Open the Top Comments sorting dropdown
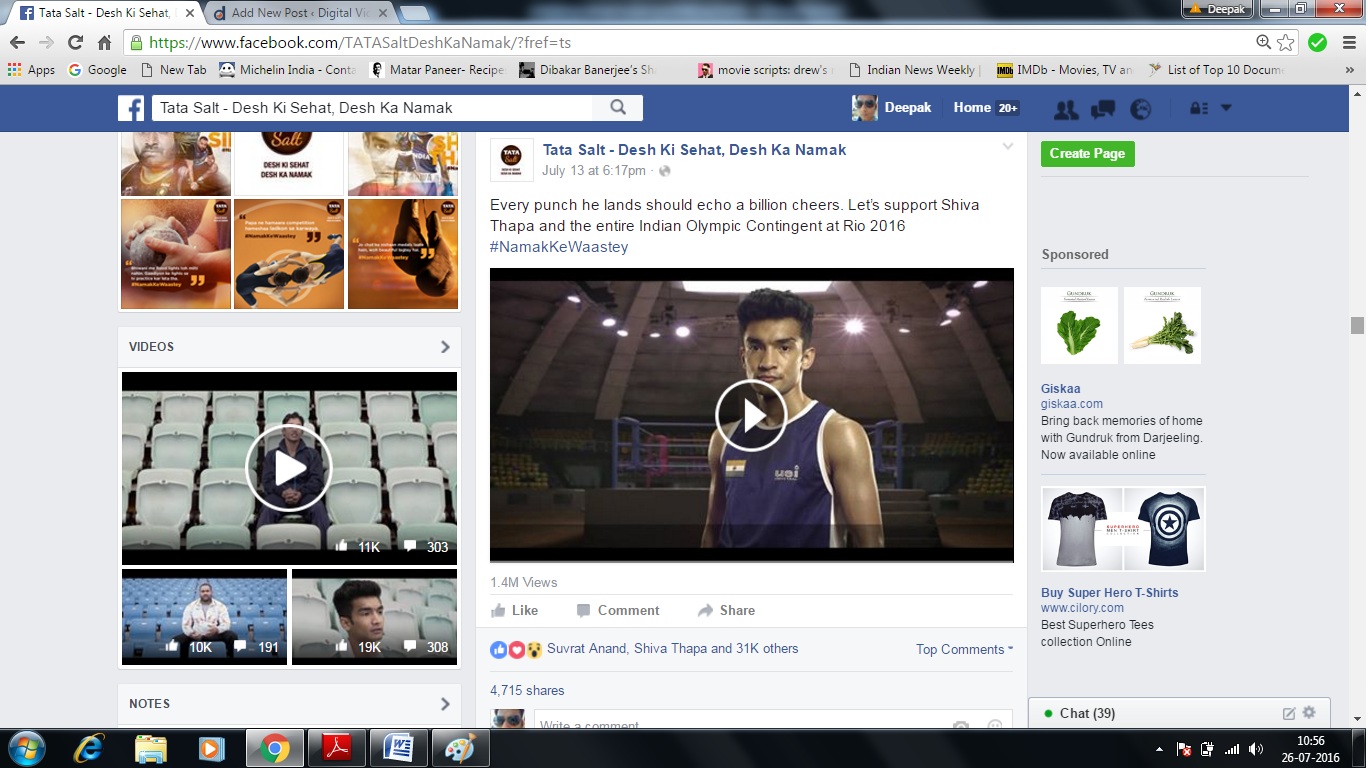 pyautogui.click(x=964, y=649)
